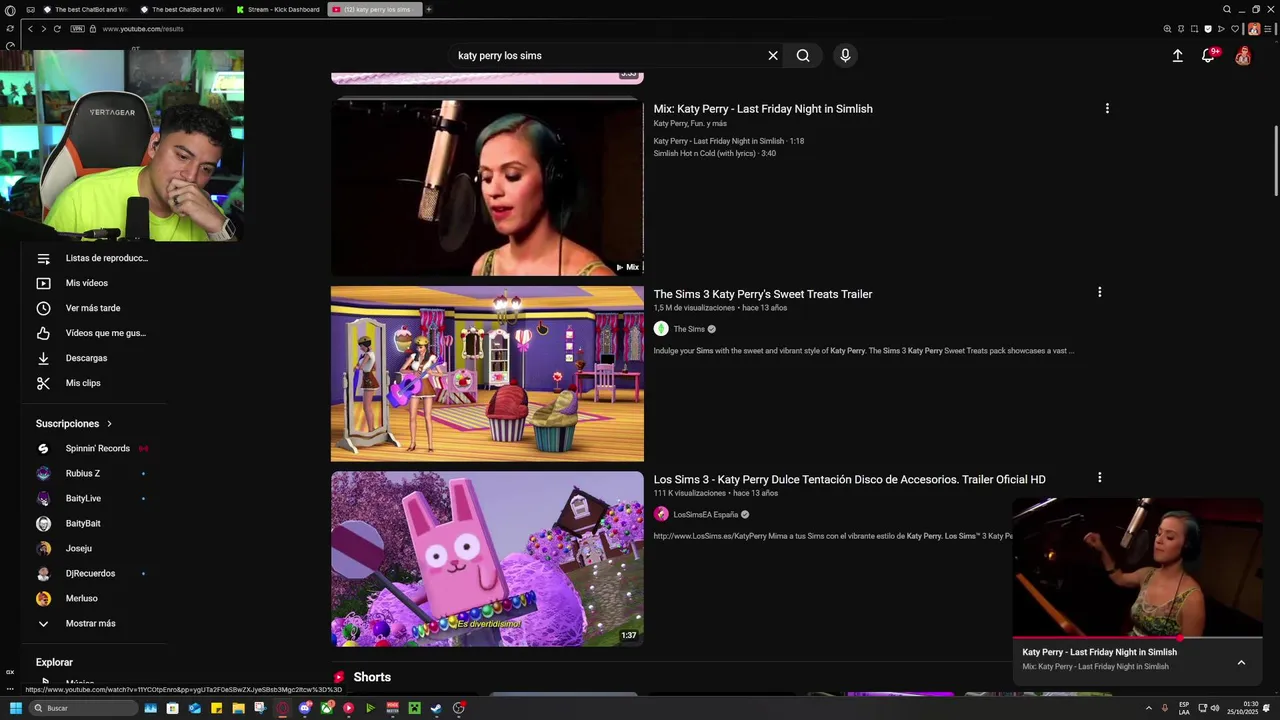Open the upload video icon
1280x720 pixels.
point(1177,56)
